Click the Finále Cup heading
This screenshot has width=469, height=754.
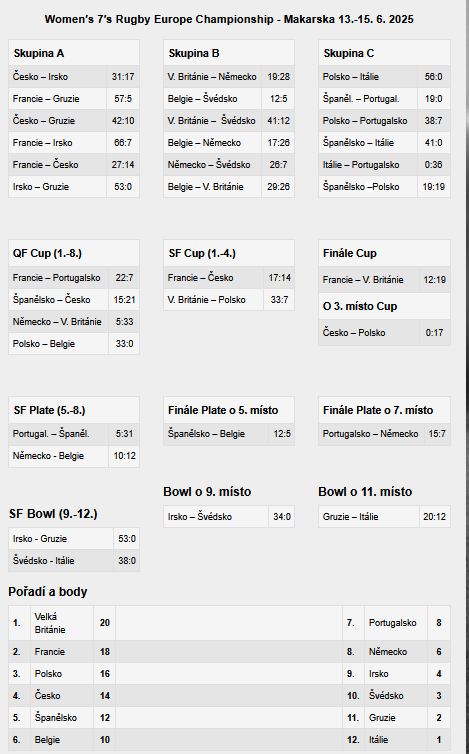pyautogui.click(x=350, y=253)
